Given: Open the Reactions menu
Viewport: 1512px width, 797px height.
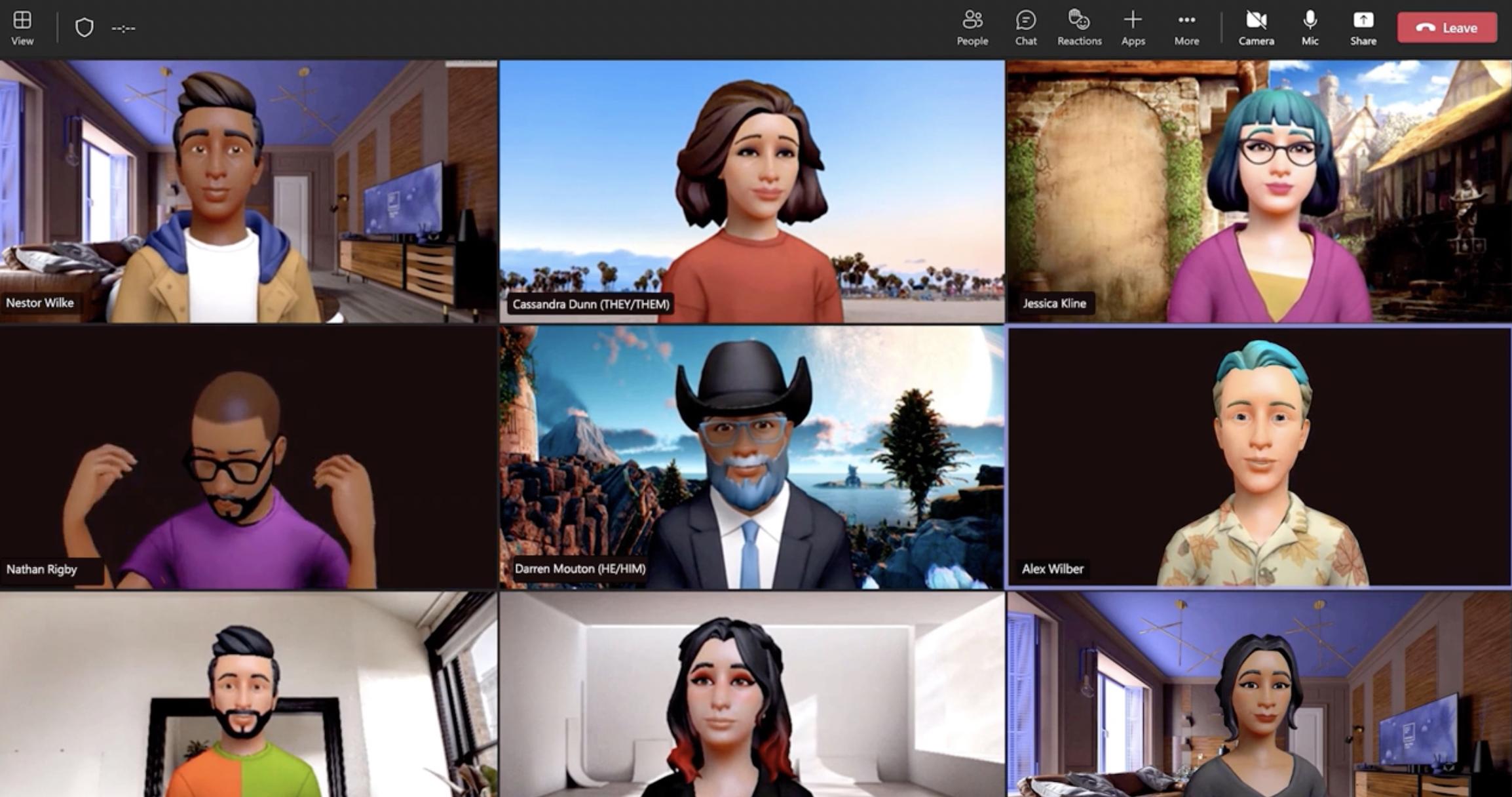Looking at the screenshot, I should tap(1080, 28).
